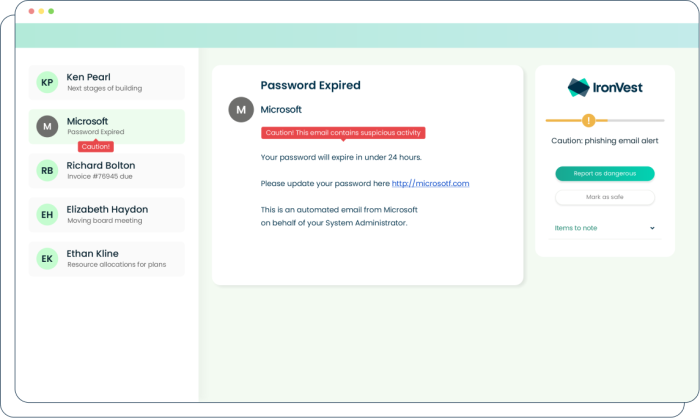Image resolution: width=700 pixels, height=418 pixels.
Task: Click the red Caution! tag under Microsoft
Action: (96, 147)
